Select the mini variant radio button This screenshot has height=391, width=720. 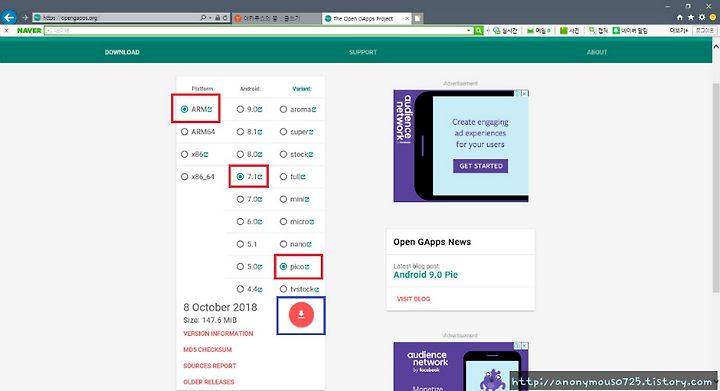point(283,199)
